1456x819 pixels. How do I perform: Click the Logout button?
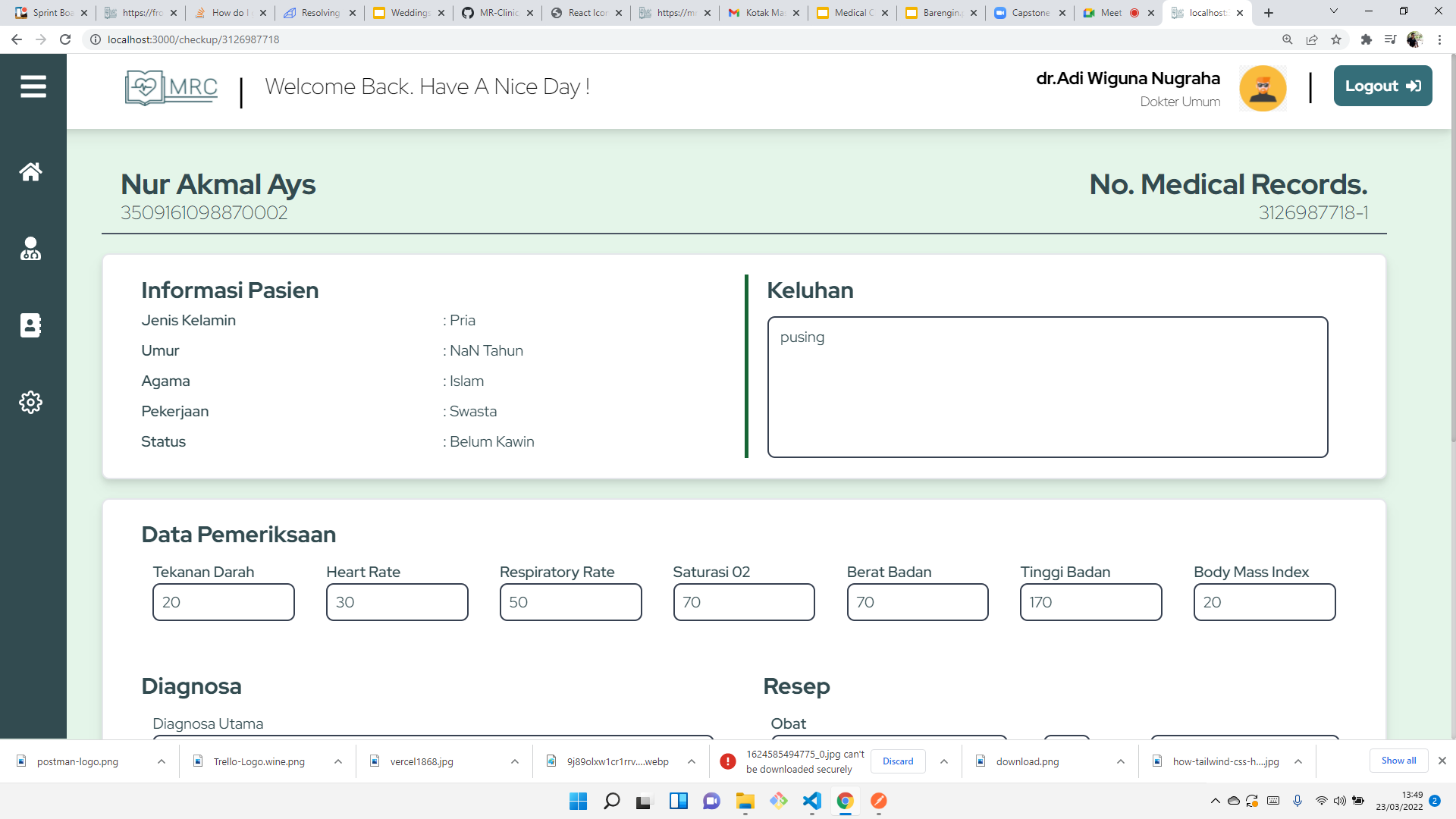point(1382,86)
